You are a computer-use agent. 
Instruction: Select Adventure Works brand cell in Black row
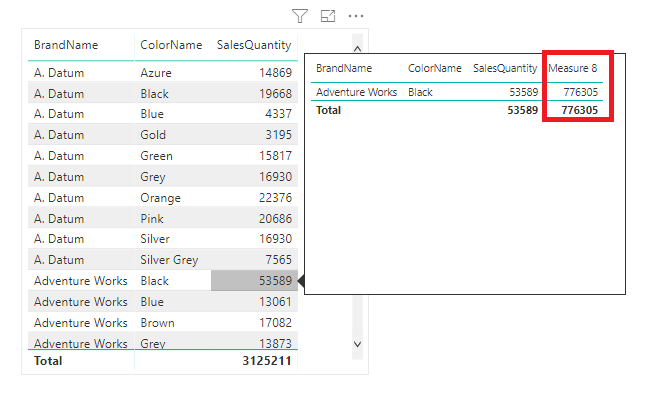point(81,281)
